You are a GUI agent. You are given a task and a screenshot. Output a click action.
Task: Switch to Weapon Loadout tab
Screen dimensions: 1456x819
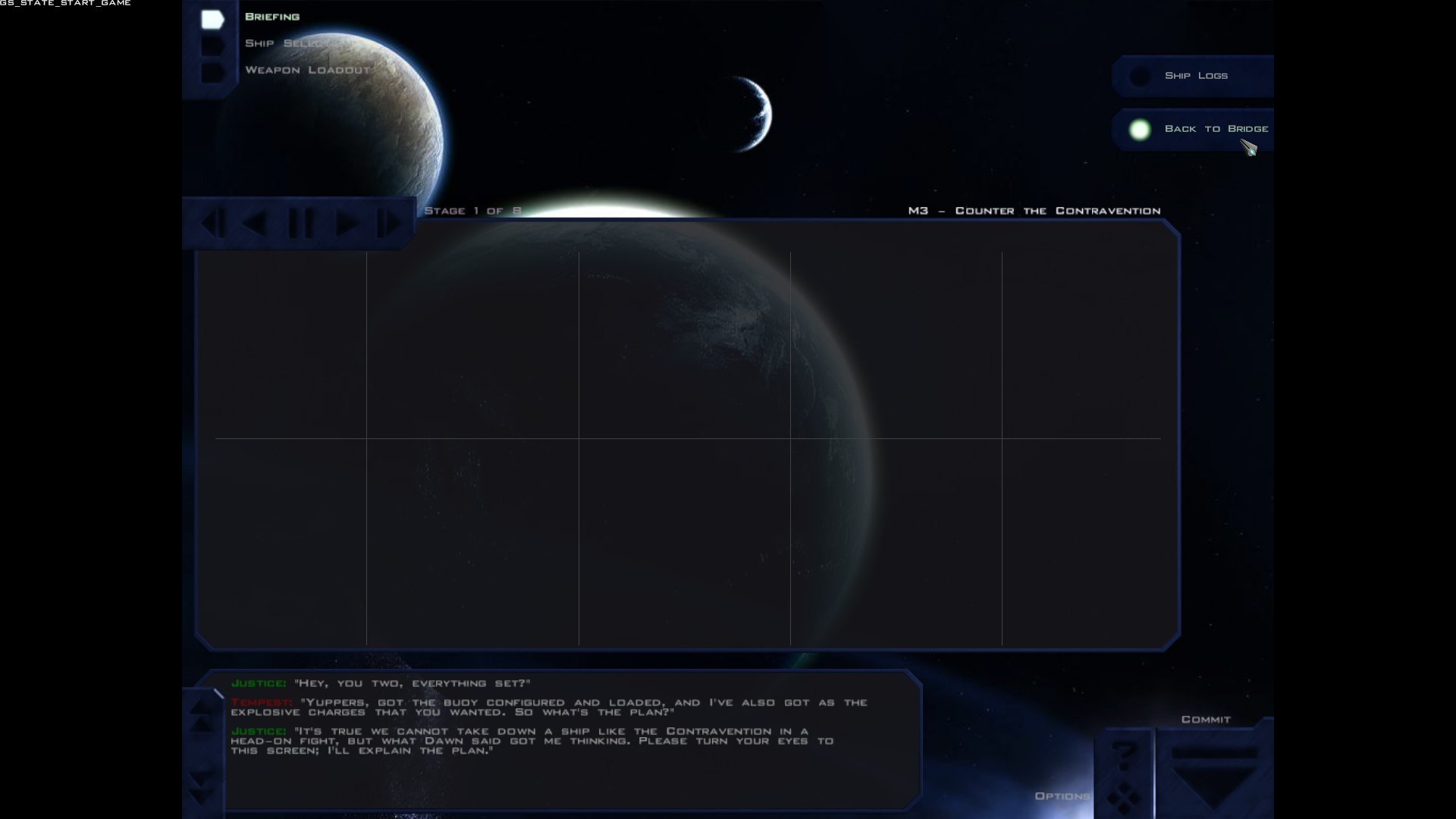(x=307, y=70)
